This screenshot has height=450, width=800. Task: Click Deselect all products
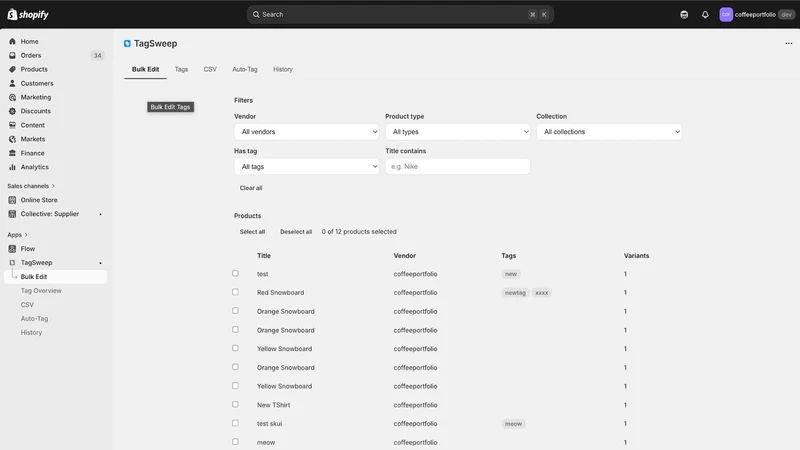296,232
